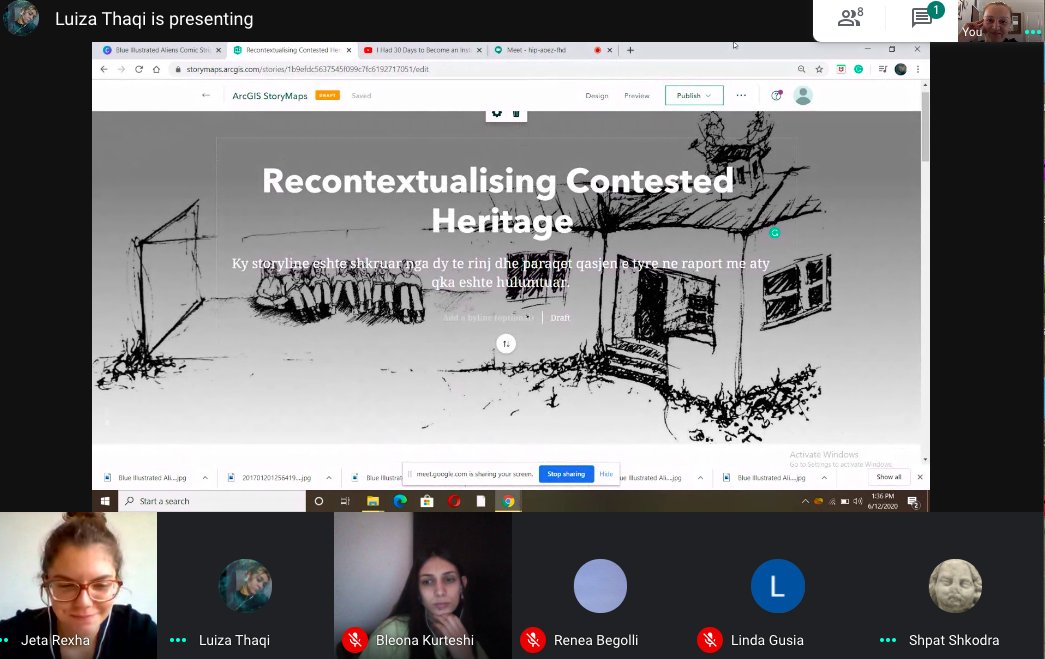Bookmark this page with the star
This screenshot has height=659, width=1045.
click(819, 69)
